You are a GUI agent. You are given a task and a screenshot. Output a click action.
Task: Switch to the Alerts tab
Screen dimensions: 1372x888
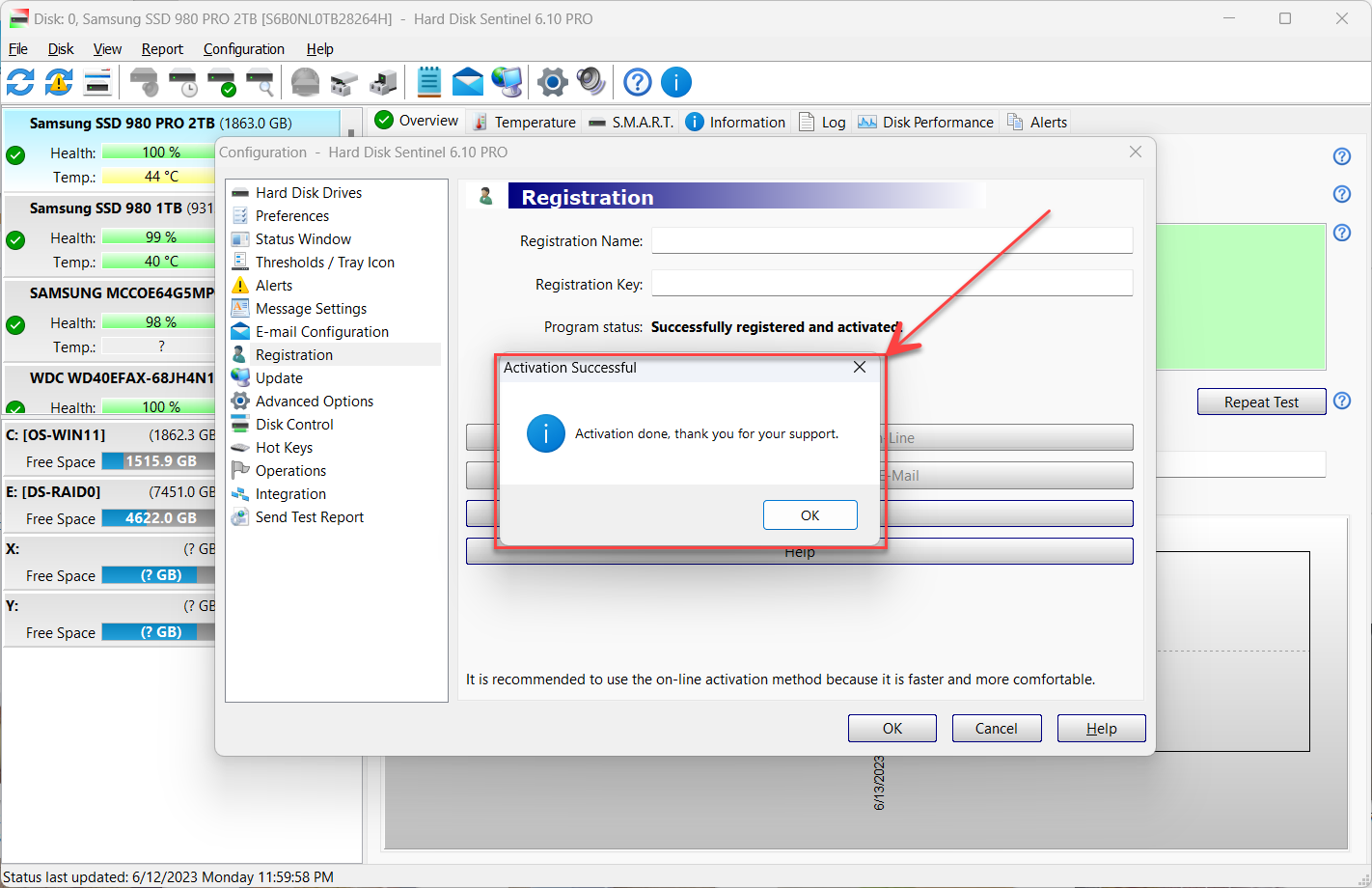pos(1037,122)
